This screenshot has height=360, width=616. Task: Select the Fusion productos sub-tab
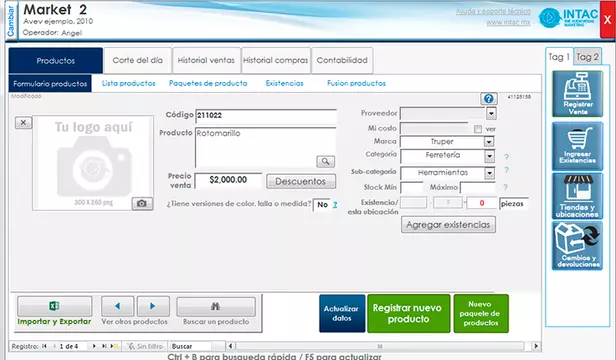click(356, 83)
